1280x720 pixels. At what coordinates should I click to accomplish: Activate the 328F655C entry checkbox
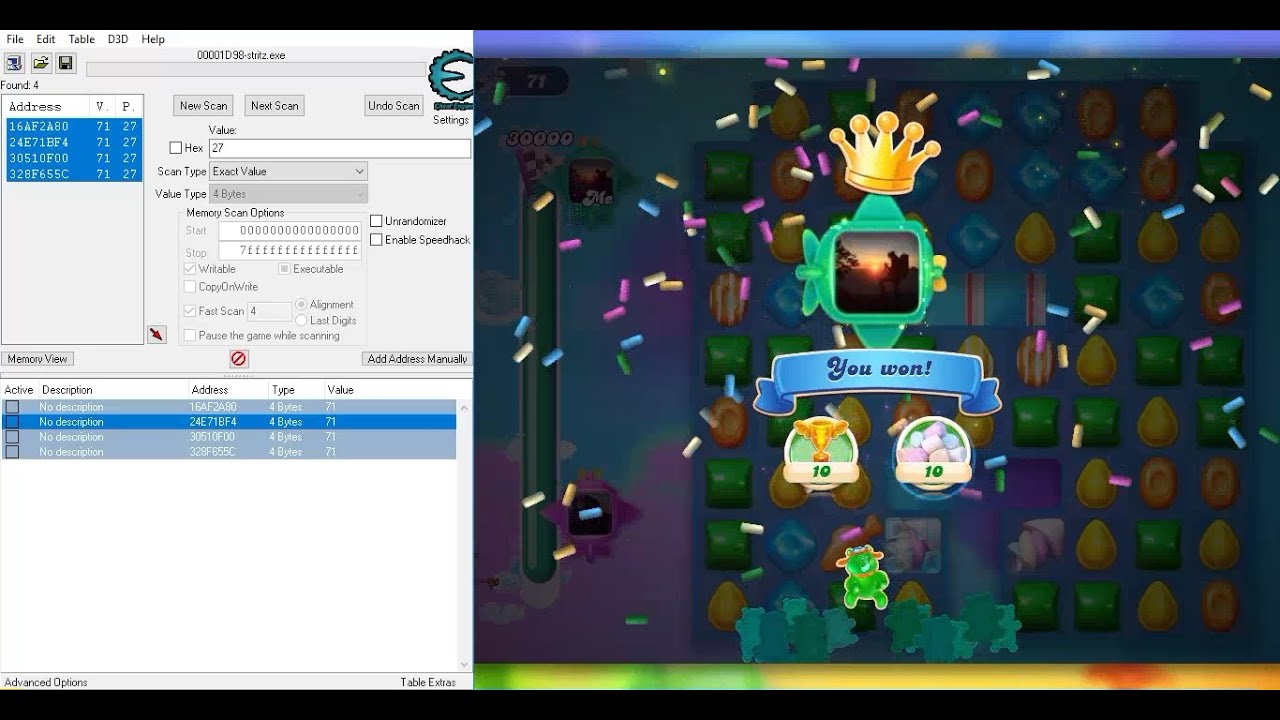(x=12, y=452)
